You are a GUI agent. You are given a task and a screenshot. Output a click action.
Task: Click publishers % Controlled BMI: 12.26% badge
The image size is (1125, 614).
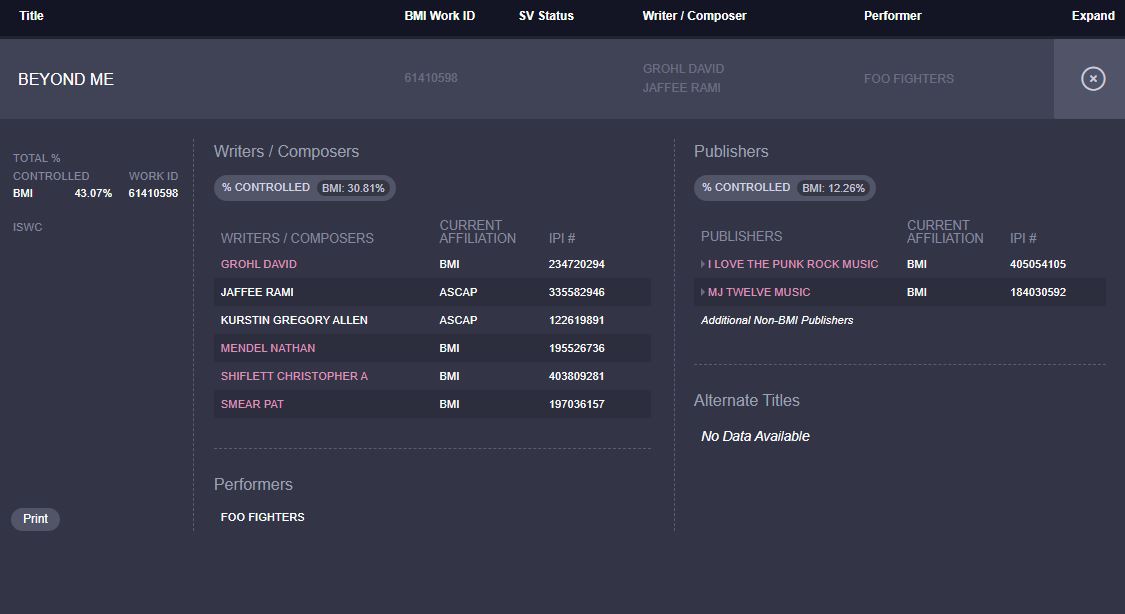(784, 188)
